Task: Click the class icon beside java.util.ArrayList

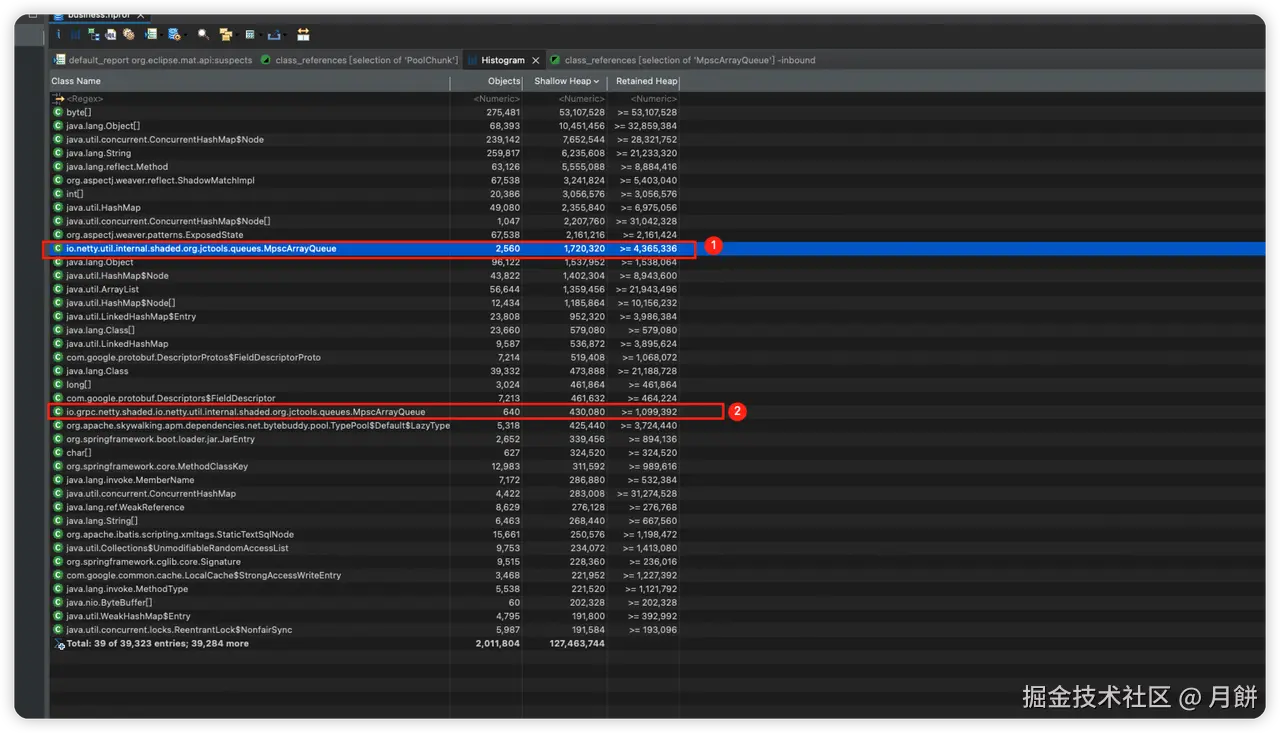Action: pyautogui.click(x=58, y=289)
